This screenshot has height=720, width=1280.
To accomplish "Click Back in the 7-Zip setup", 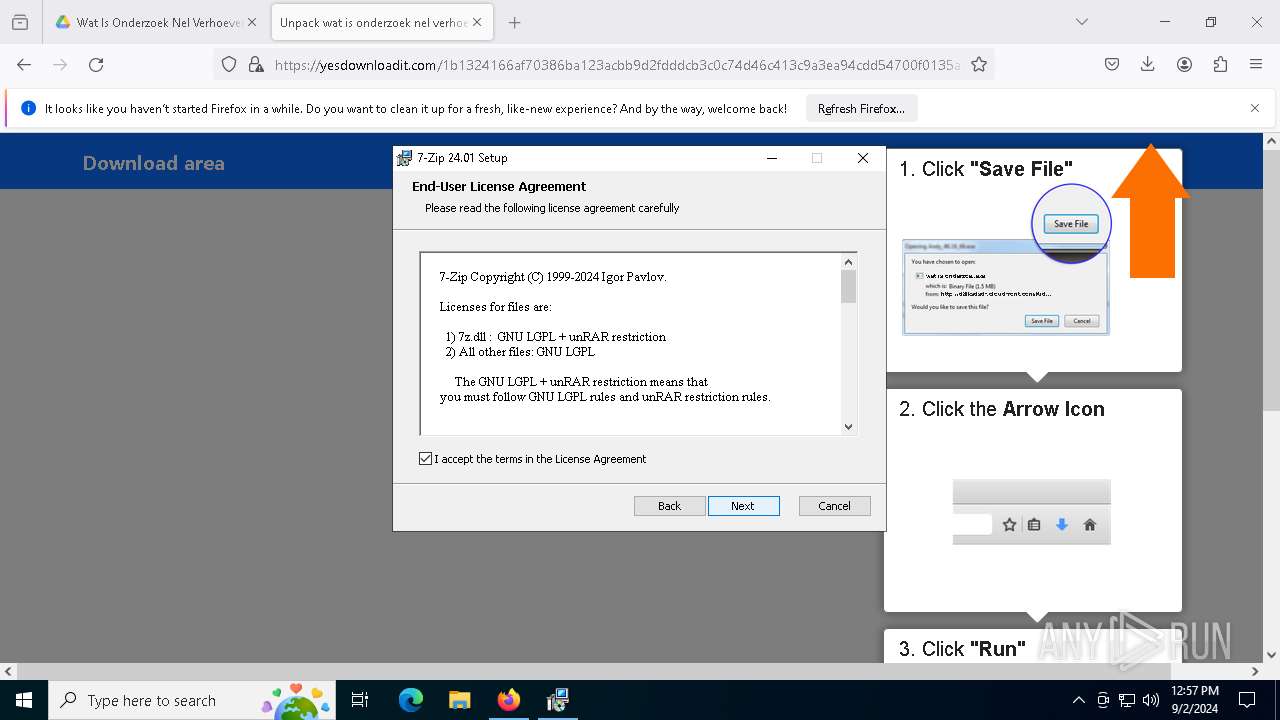I will (x=670, y=506).
